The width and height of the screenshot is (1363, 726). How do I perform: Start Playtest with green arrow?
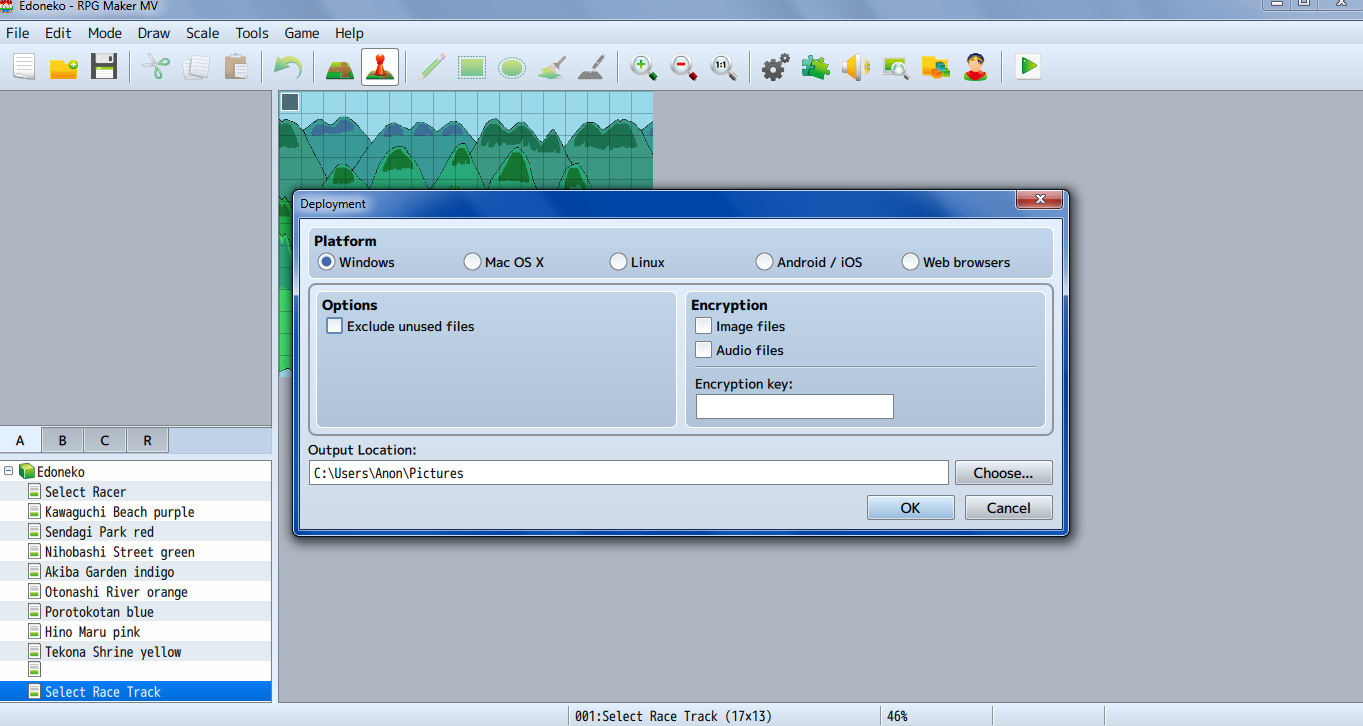point(1028,67)
